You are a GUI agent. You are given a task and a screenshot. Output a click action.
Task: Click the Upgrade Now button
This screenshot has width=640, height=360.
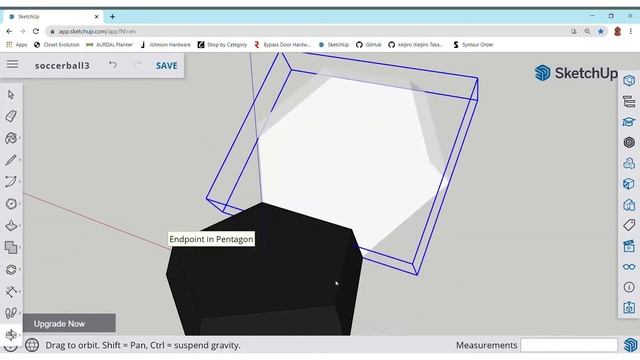pyautogui.click(x=69, y=324)
